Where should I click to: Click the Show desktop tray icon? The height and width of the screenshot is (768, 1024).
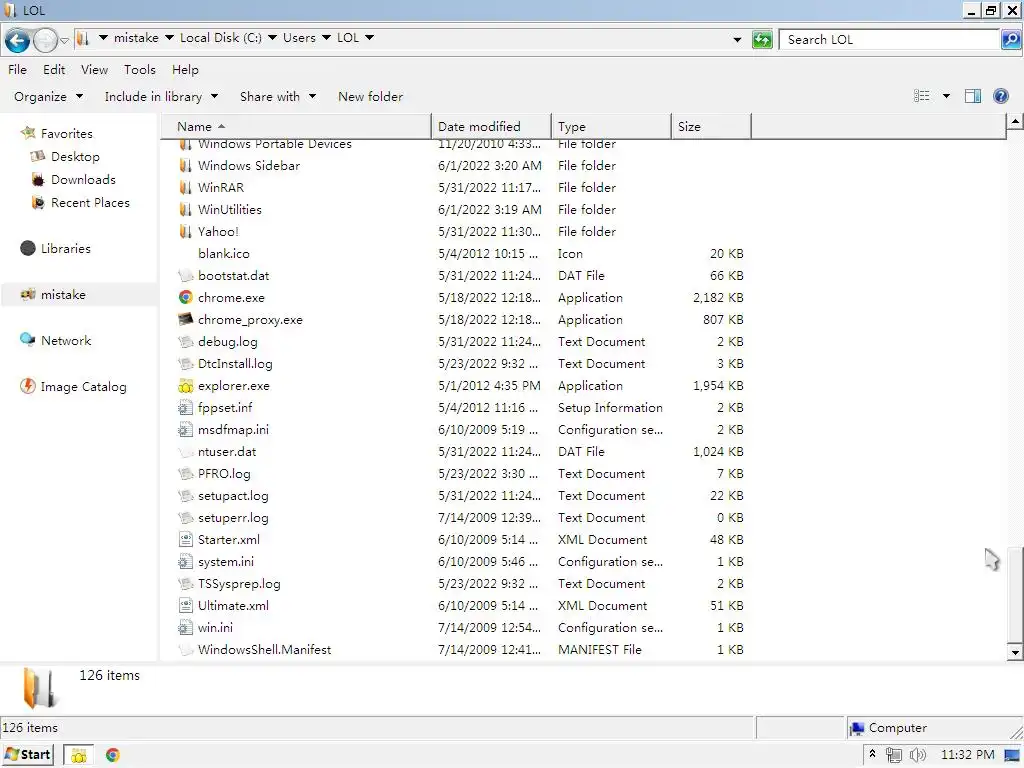[1013, 755]
